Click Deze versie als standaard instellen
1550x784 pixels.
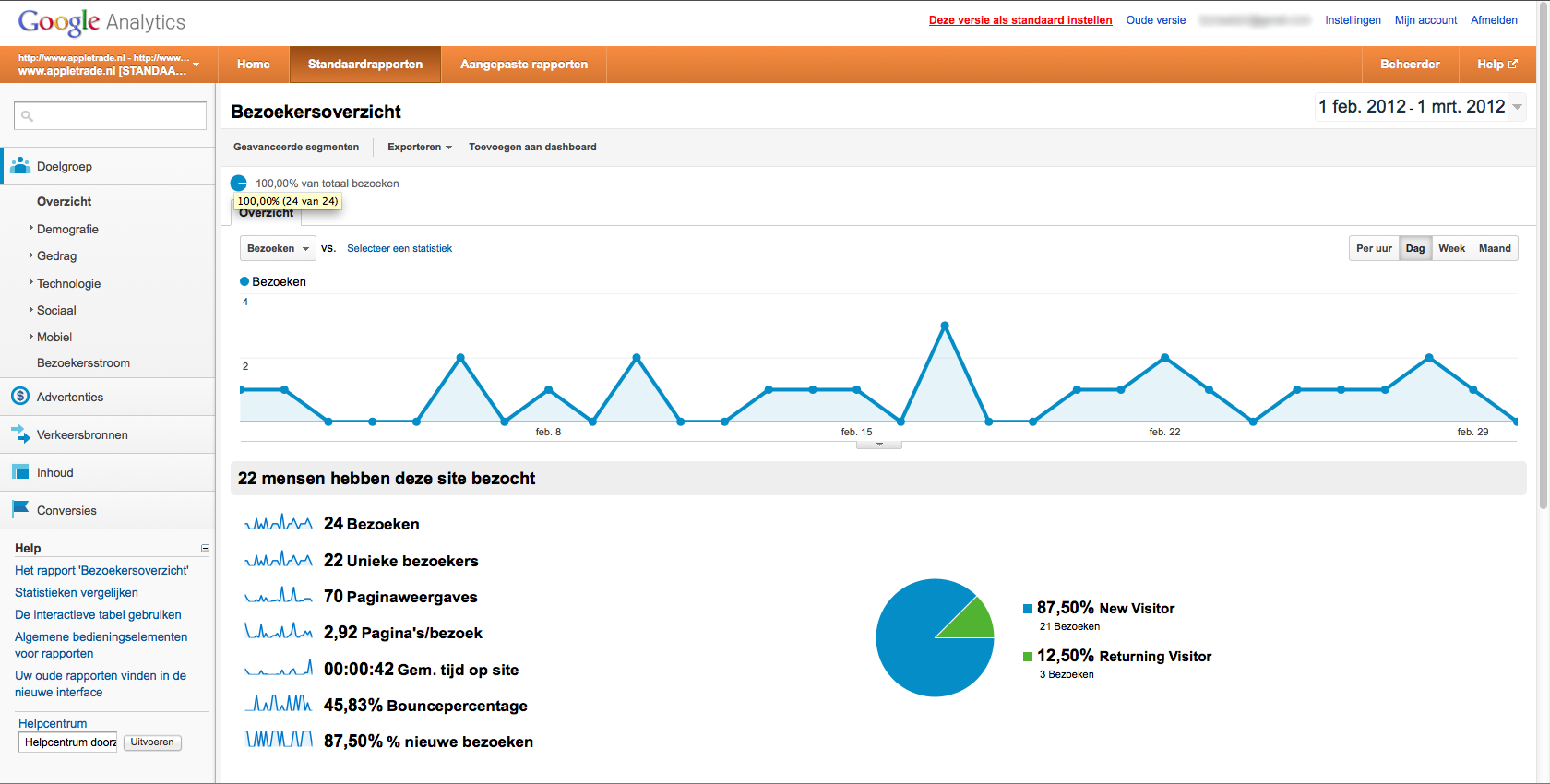(x=1020, y=20)
